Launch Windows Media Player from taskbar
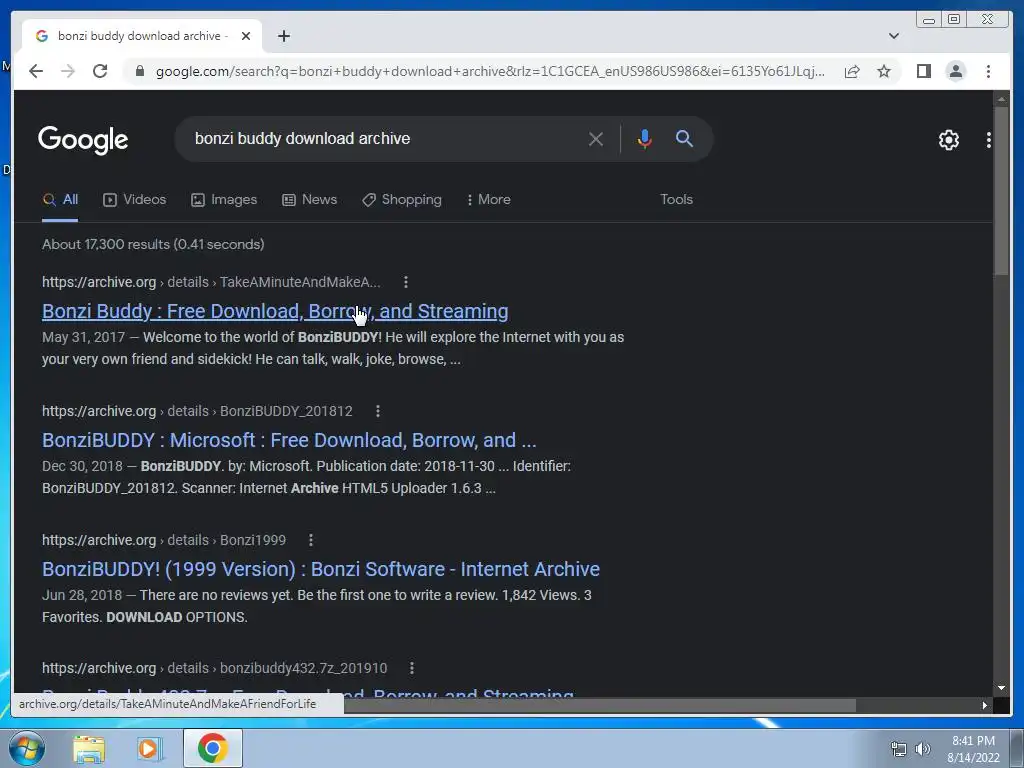 148,749
